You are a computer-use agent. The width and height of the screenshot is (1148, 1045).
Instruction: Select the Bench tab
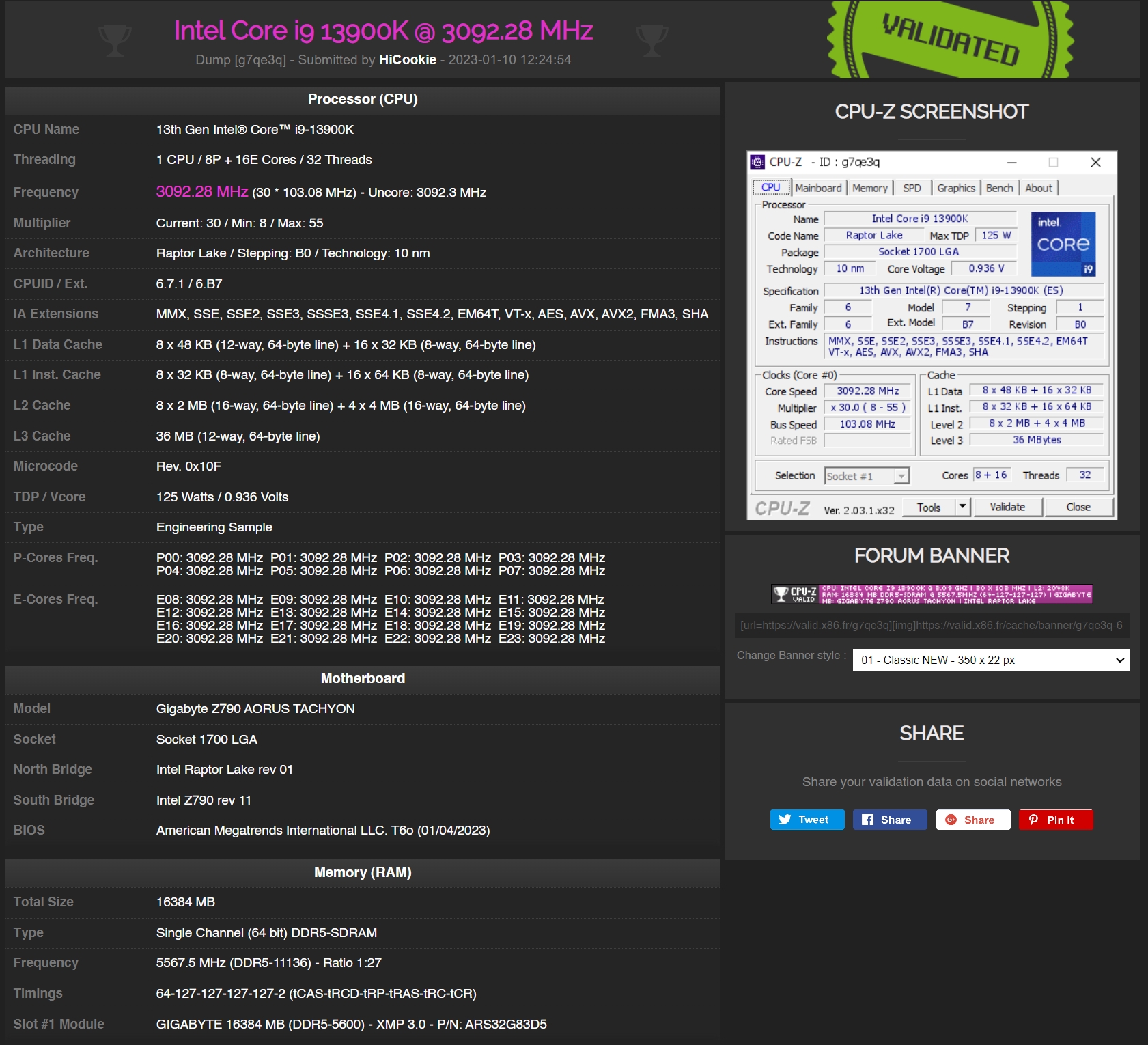[x=999, y=188]
